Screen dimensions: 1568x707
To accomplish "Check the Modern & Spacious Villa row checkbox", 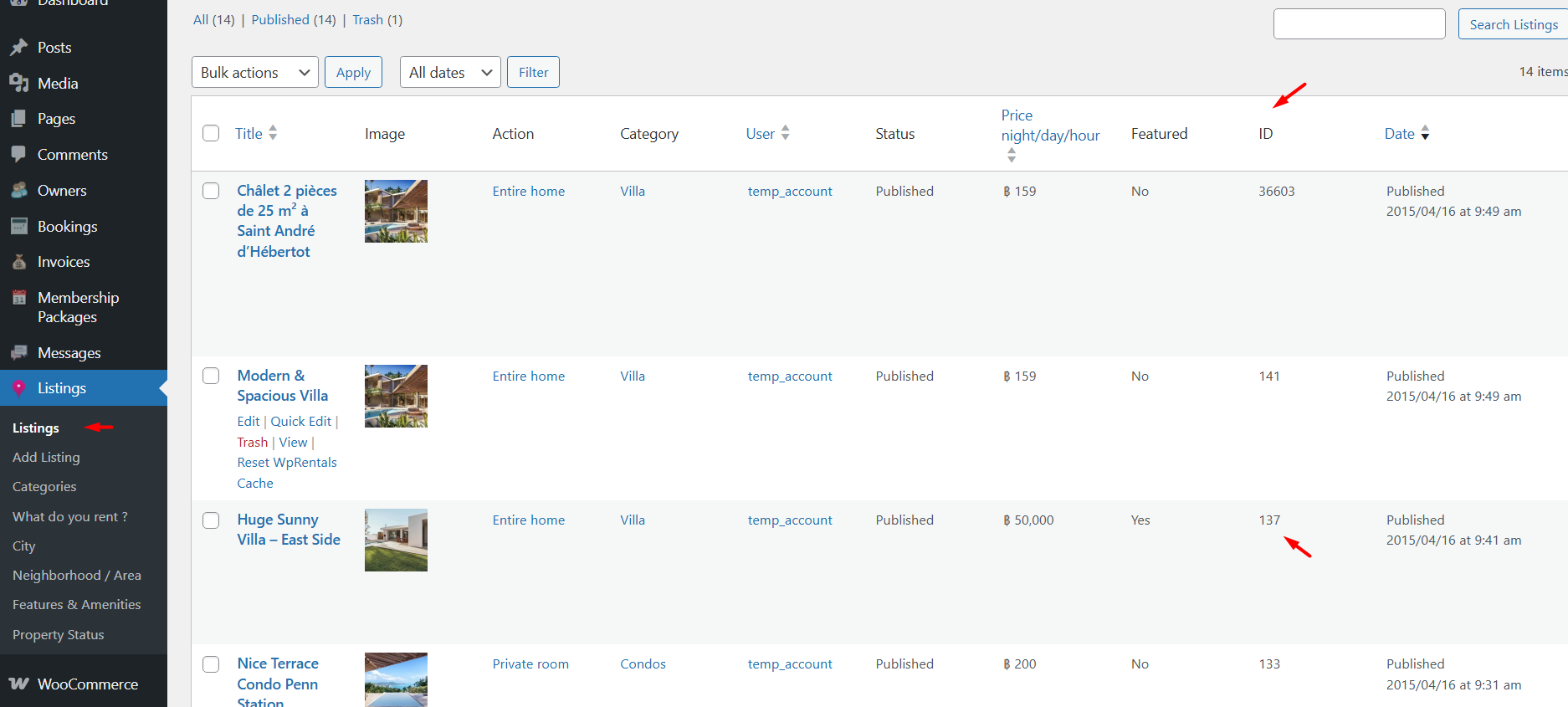I will click(211, 376).
